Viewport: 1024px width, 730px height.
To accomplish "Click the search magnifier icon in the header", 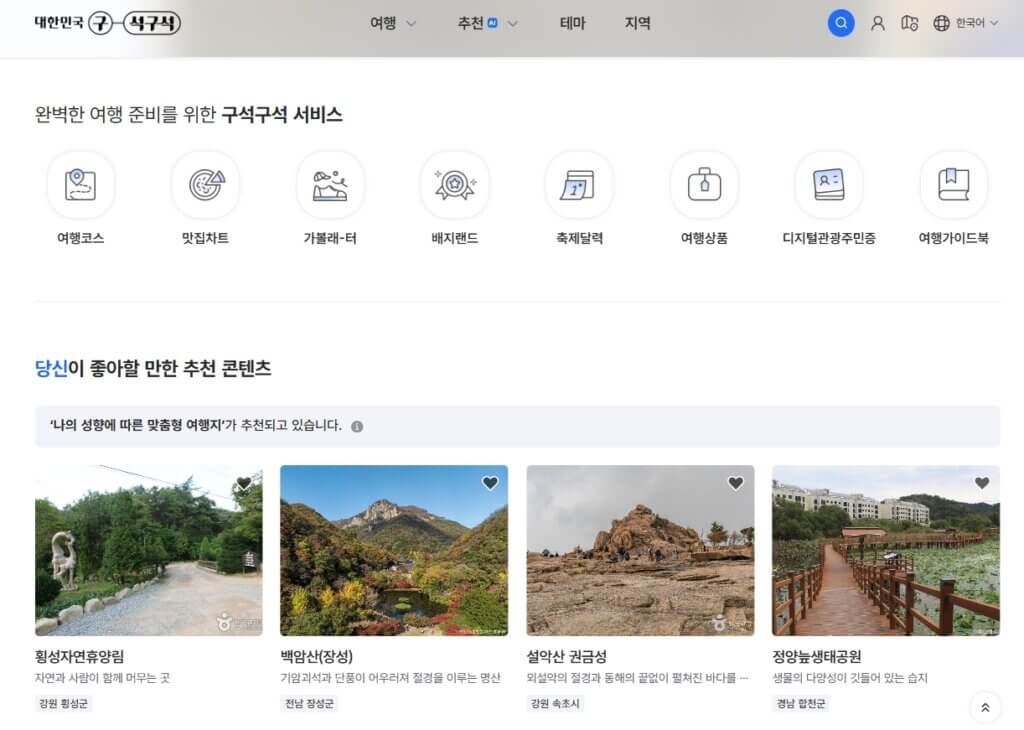I will pos(841,22).
